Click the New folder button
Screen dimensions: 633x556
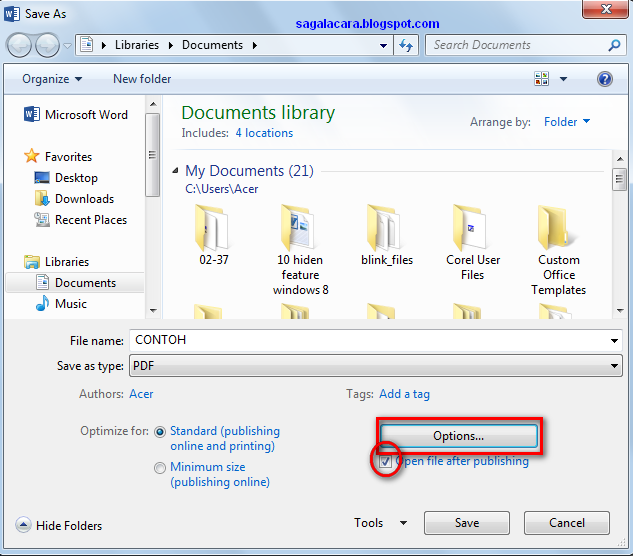pyautogui.click(x=142, y=79)
